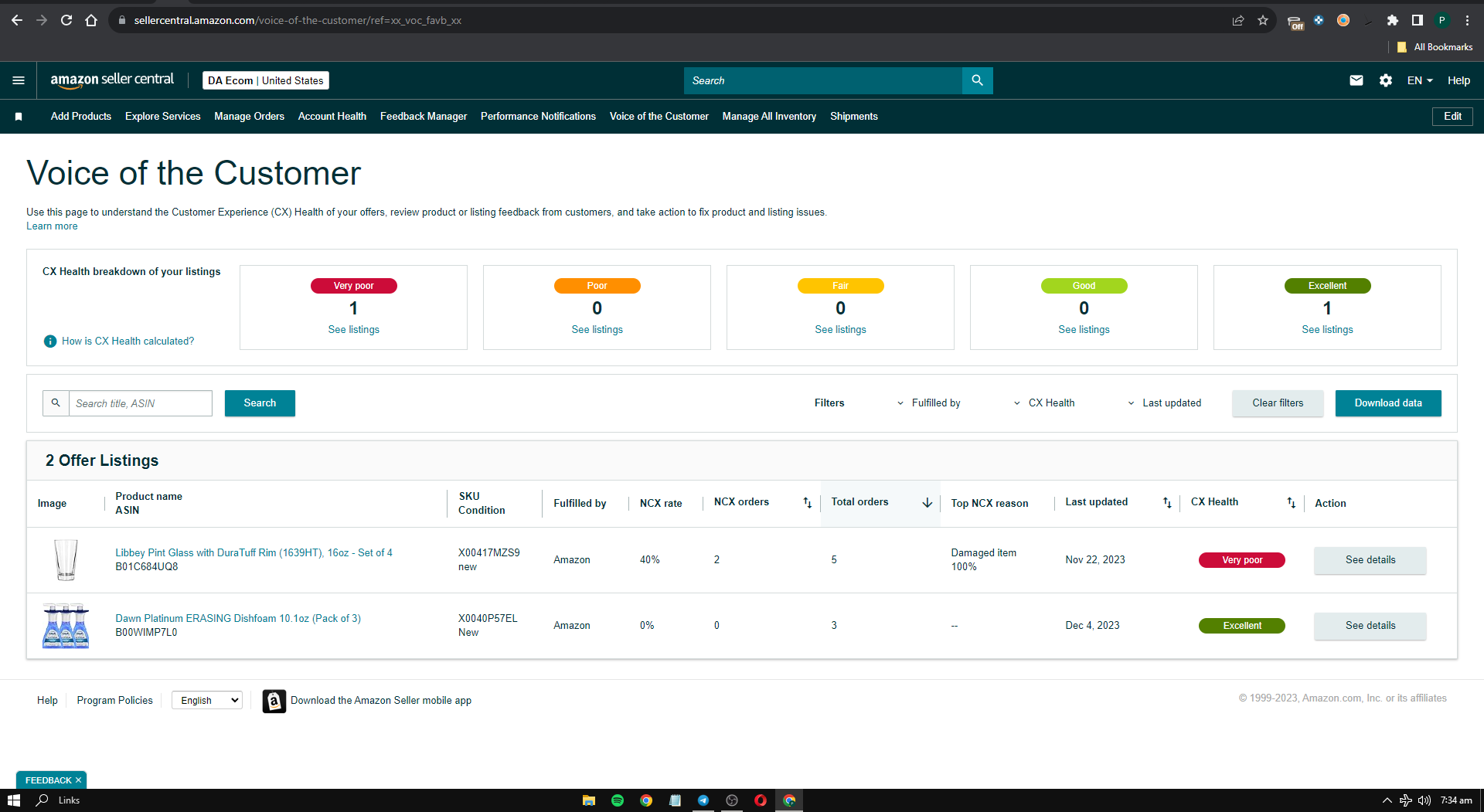This screenshot has height=812, width=1484.
Task: Open Explore Services in the favorites bar
Action: (163, 117)
